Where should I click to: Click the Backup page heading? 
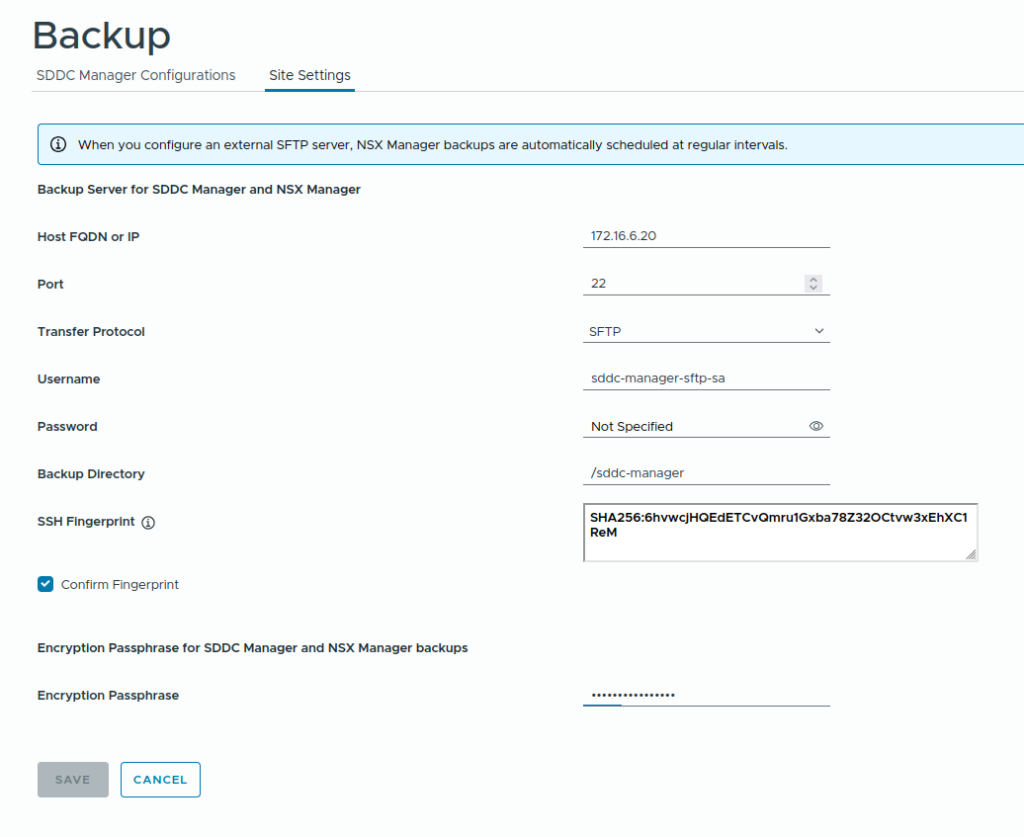click(102, 35)
